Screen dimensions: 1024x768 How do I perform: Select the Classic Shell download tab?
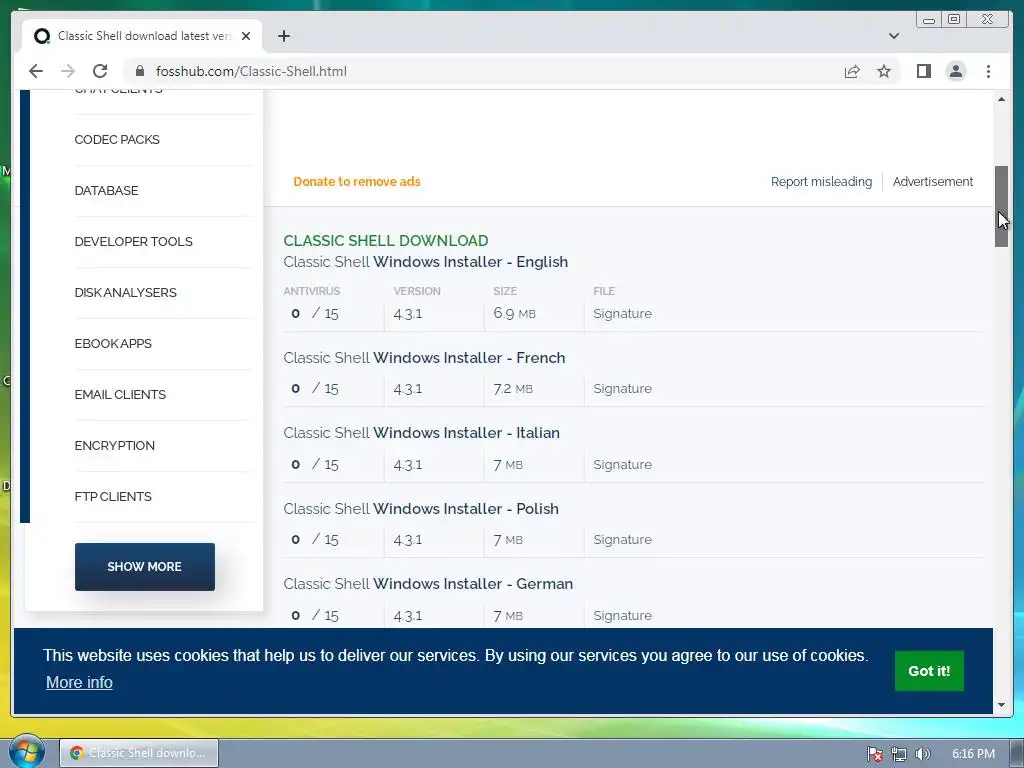pyautogui.click(x=142, y=36)
